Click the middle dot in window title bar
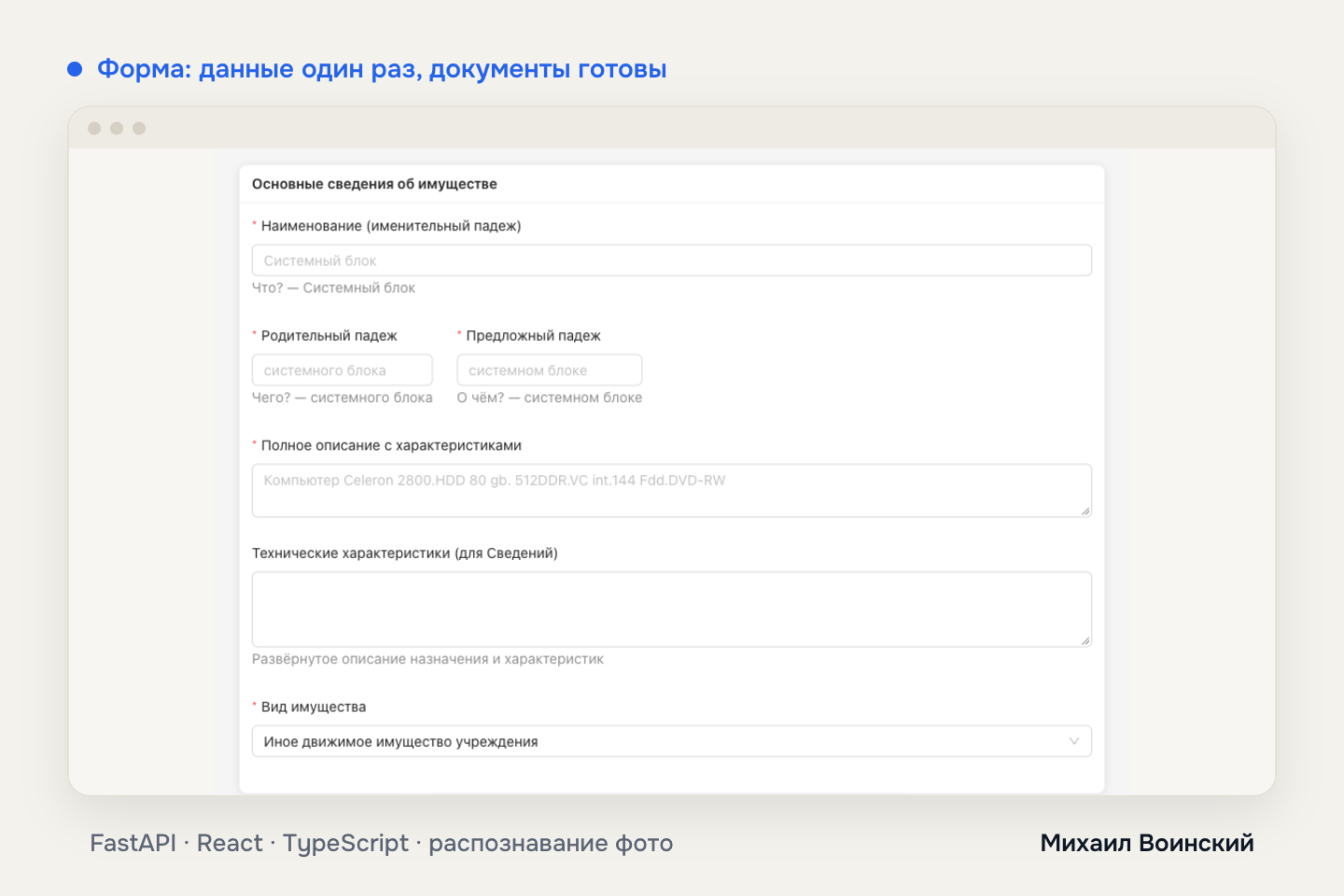The image size is (1344, 896). tap(117, 128)
